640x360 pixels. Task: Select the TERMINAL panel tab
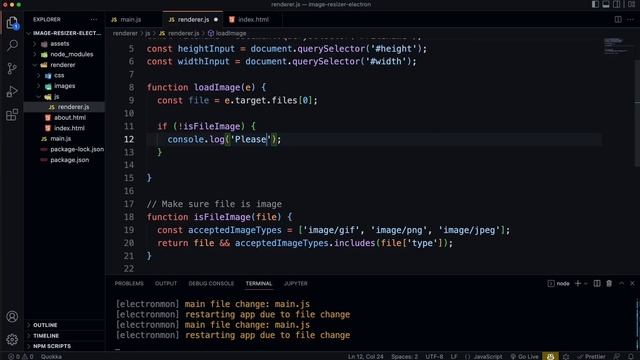(259, 283)
